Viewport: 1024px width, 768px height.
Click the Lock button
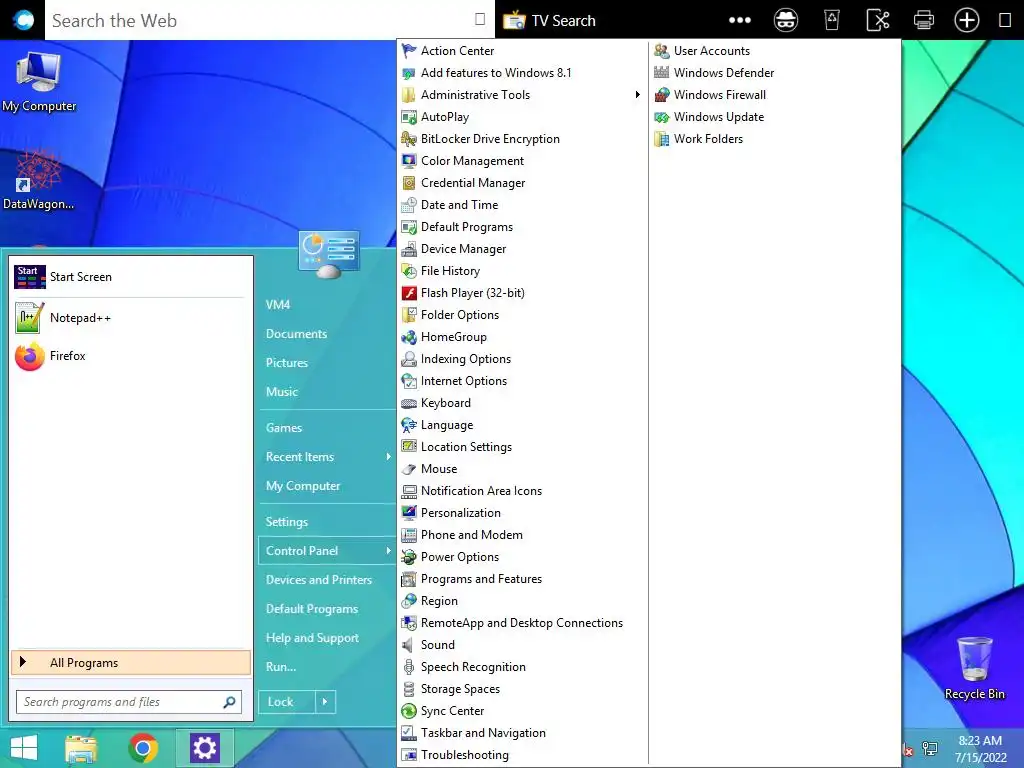coord(287,702)
